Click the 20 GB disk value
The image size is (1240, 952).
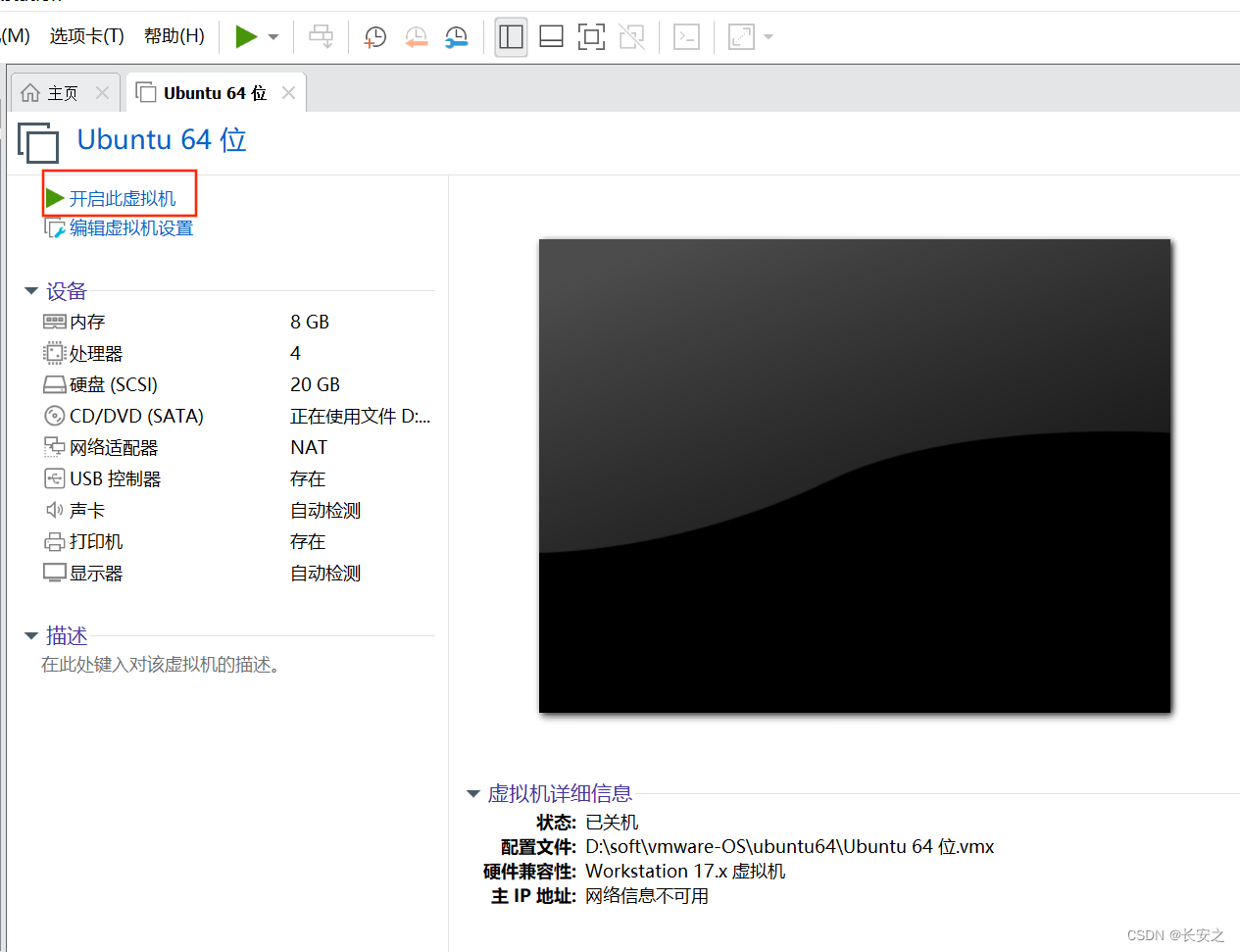[x=316, y=384]
